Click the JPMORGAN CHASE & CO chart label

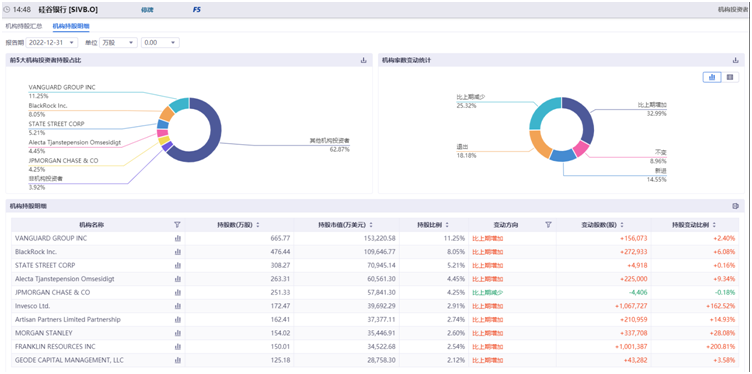click(63, 164)
